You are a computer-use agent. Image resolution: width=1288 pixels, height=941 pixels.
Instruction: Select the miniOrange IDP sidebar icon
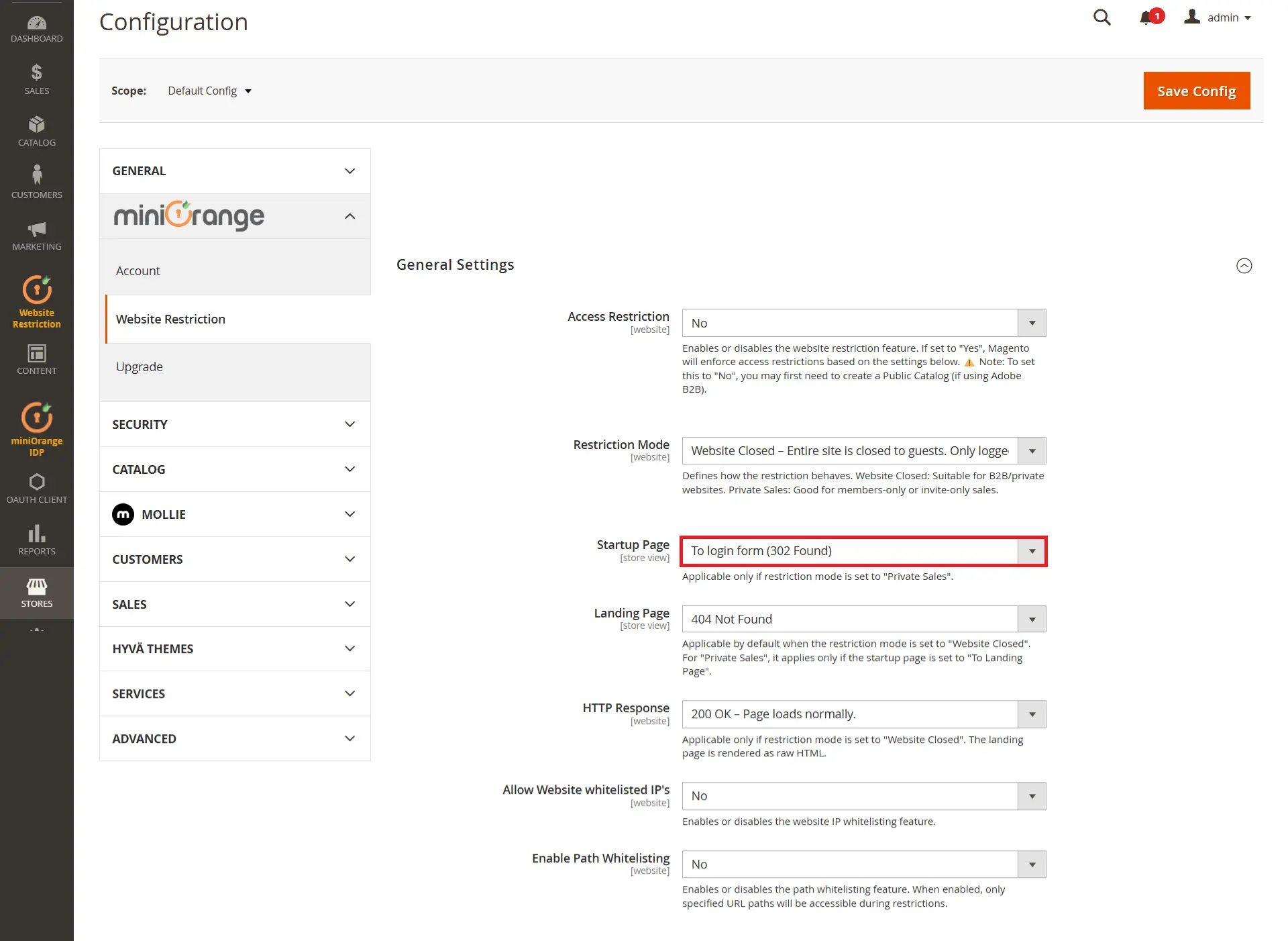click(x=36, y=424)
